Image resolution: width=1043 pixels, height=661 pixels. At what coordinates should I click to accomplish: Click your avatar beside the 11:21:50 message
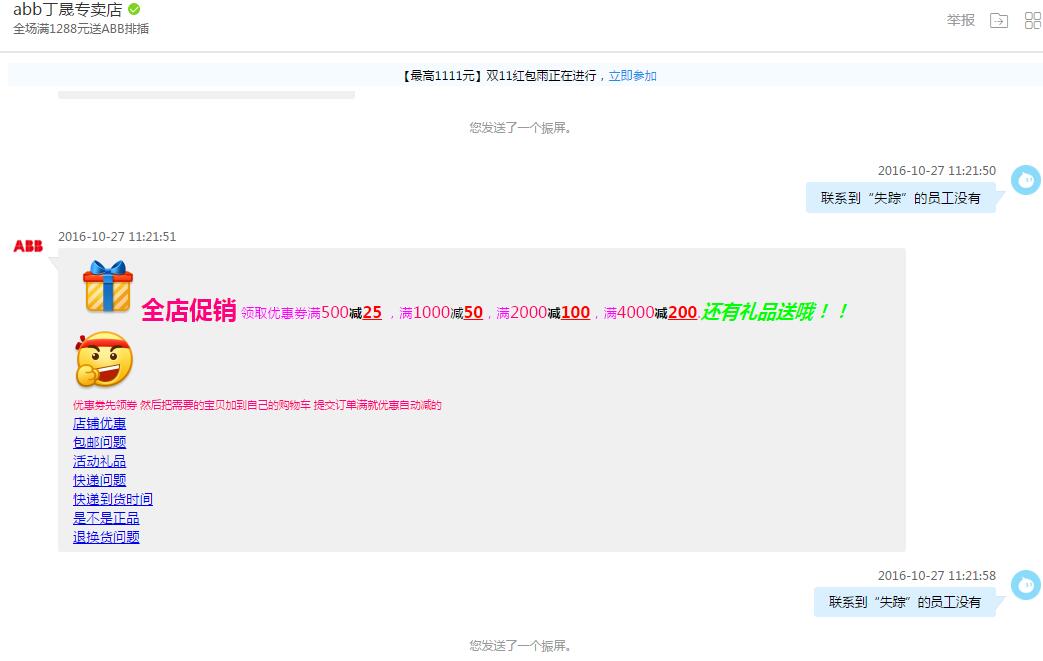1026,180
